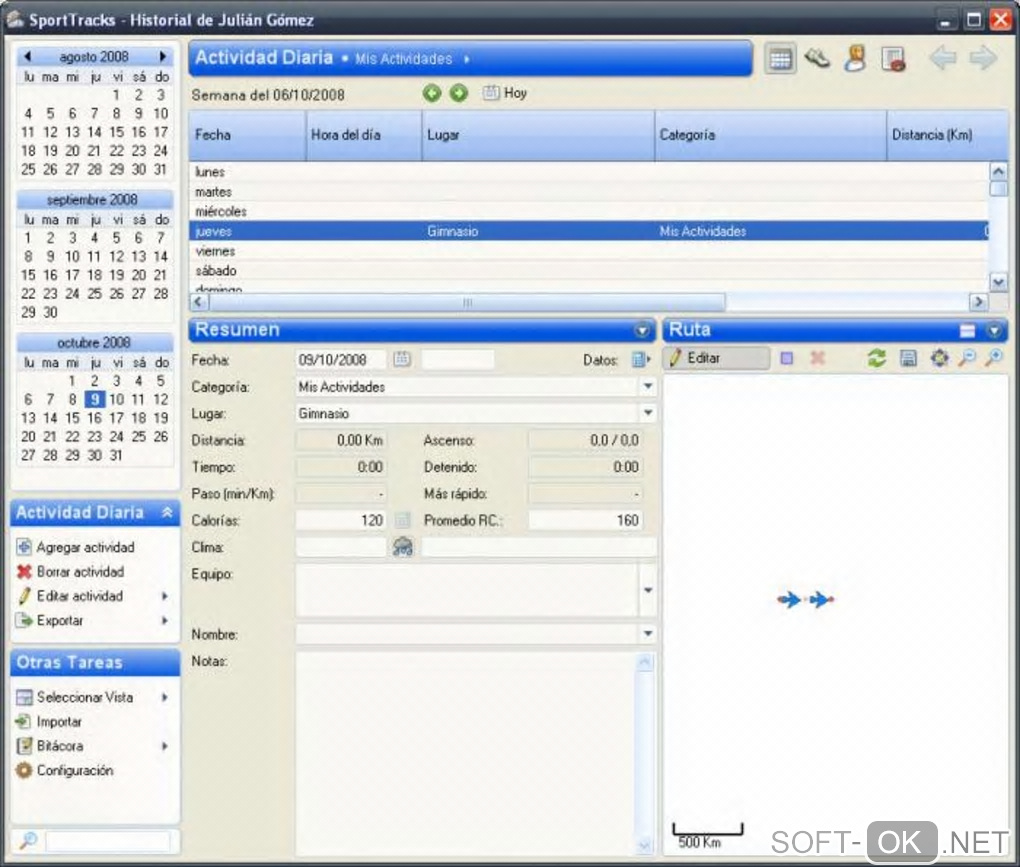Open the Resumen panel dropdown arrow
Image resolution: width=1020 pixels, height=867 pixels.
pos(642,331)
